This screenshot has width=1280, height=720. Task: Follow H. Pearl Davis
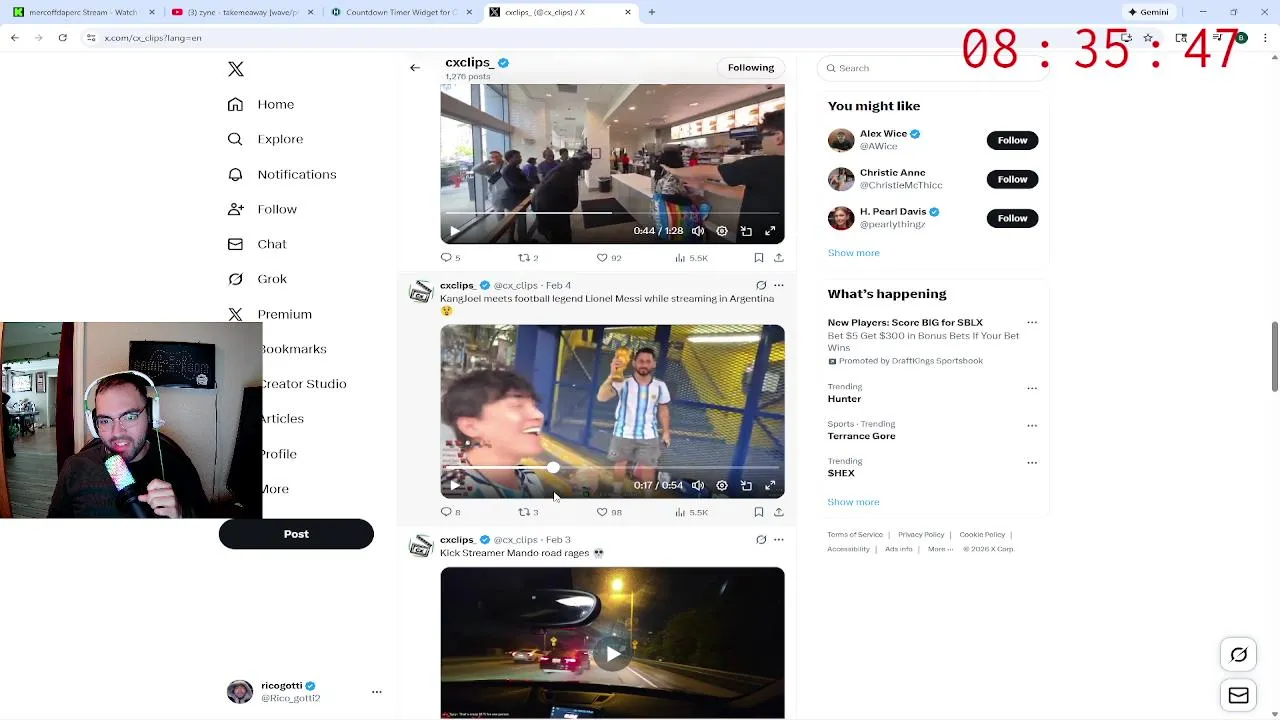coord(1012,218)
